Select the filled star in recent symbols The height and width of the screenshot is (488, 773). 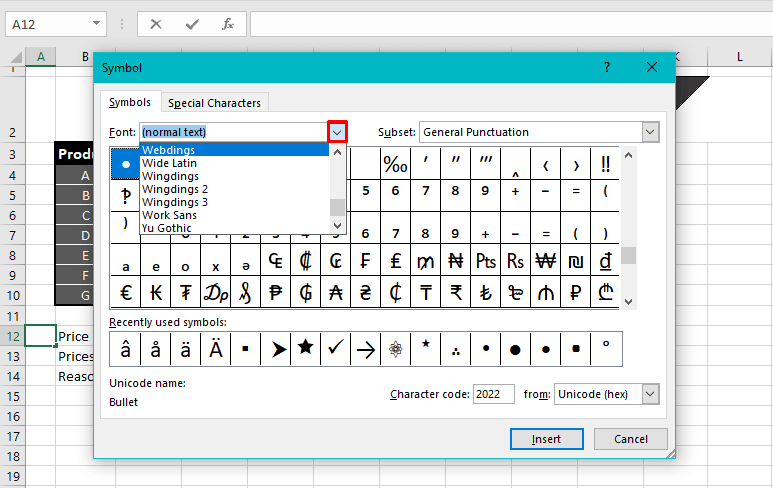(306, 349)
